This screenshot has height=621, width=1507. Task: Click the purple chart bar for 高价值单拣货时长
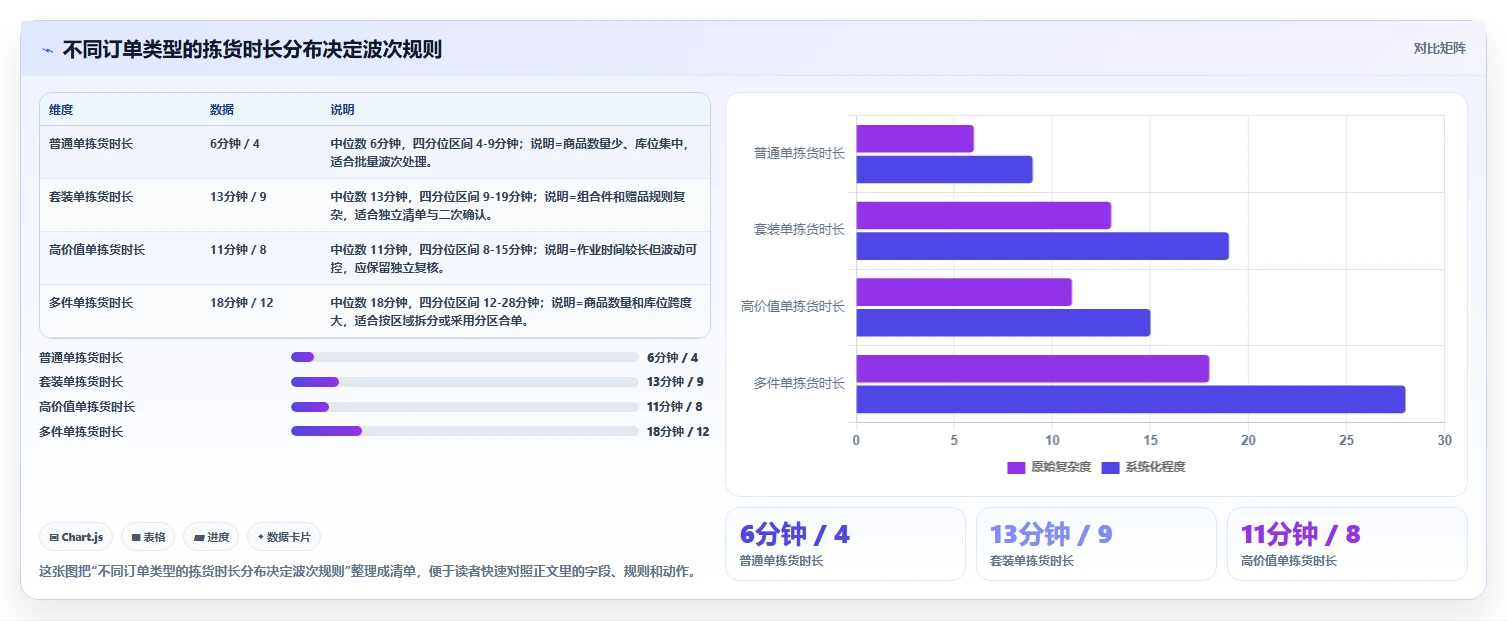pyautogui.click(x=964, y=292)
